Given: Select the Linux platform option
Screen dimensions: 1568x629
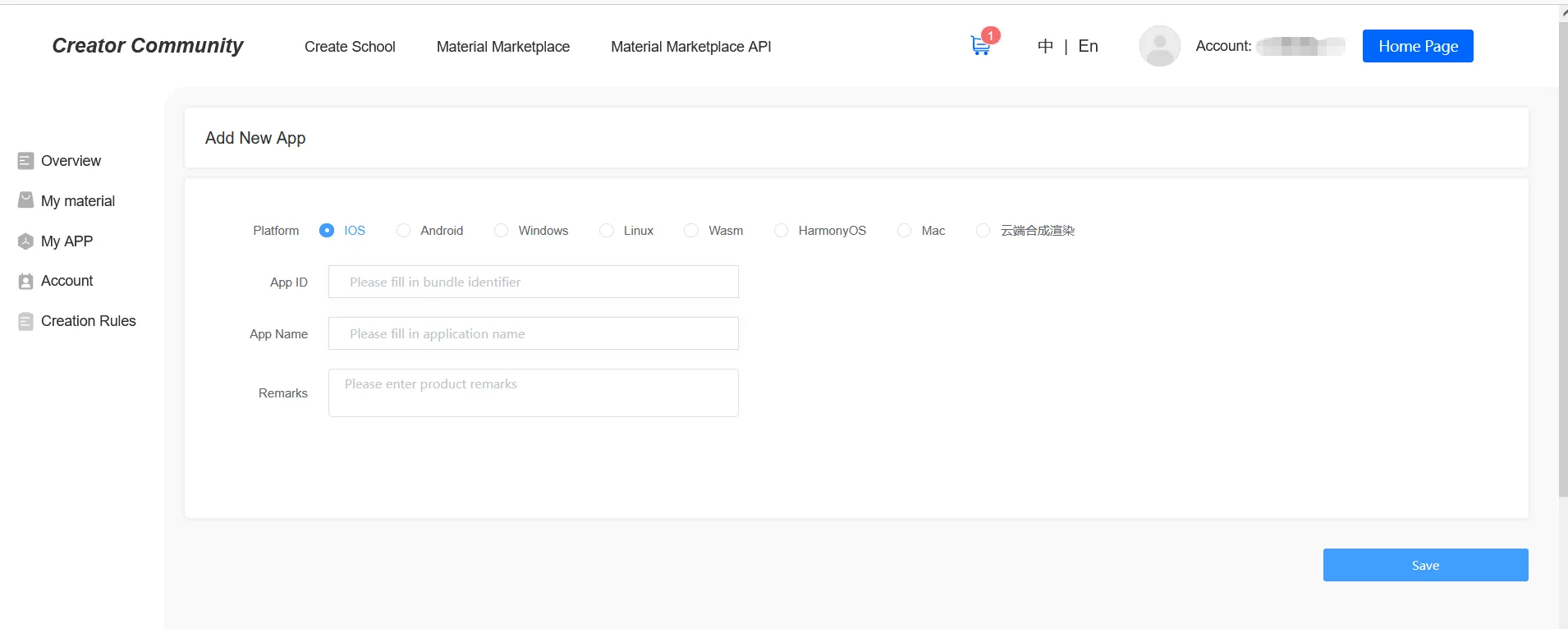Looking at the screenshot, I should 607,231.
